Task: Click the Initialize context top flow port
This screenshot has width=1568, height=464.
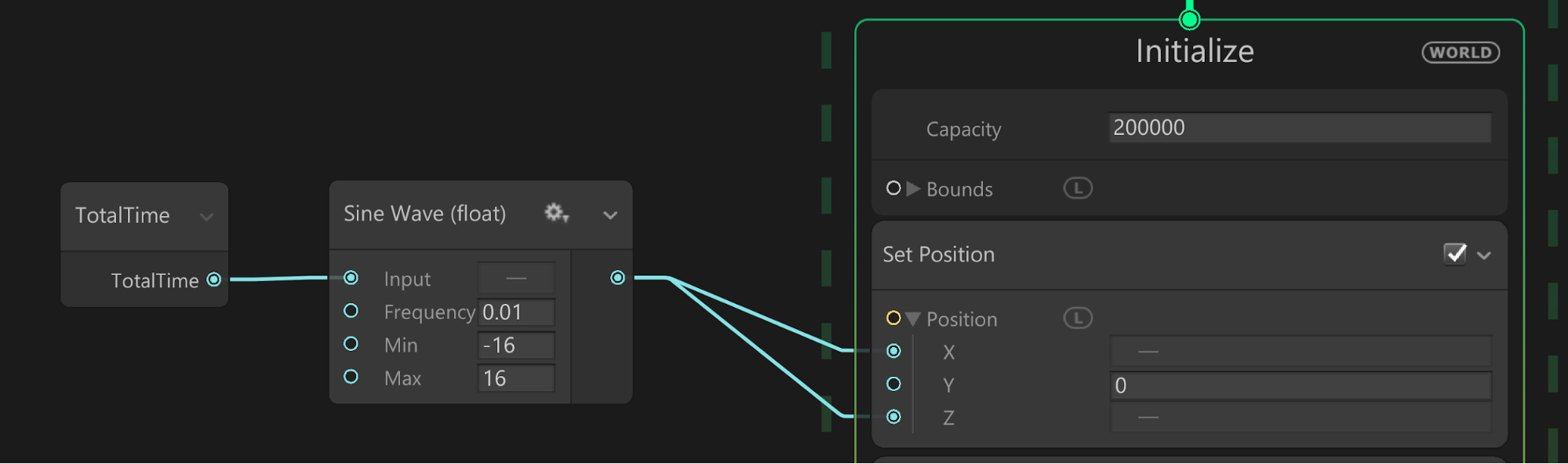Action: 1189,19
